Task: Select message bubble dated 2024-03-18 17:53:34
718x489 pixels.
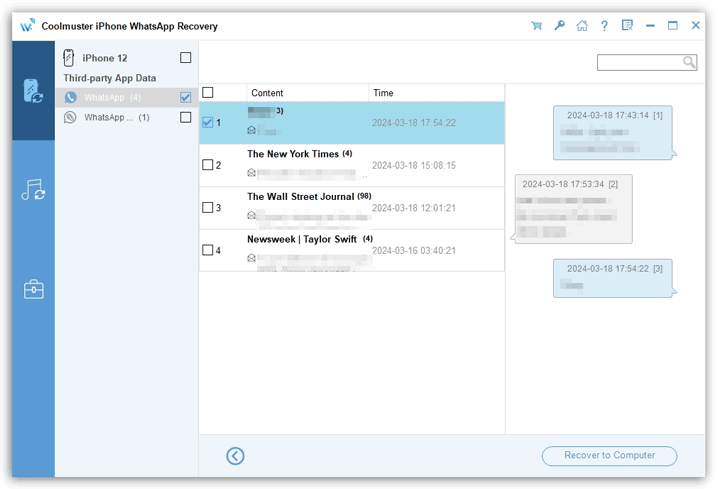Action: click(573, 209)
